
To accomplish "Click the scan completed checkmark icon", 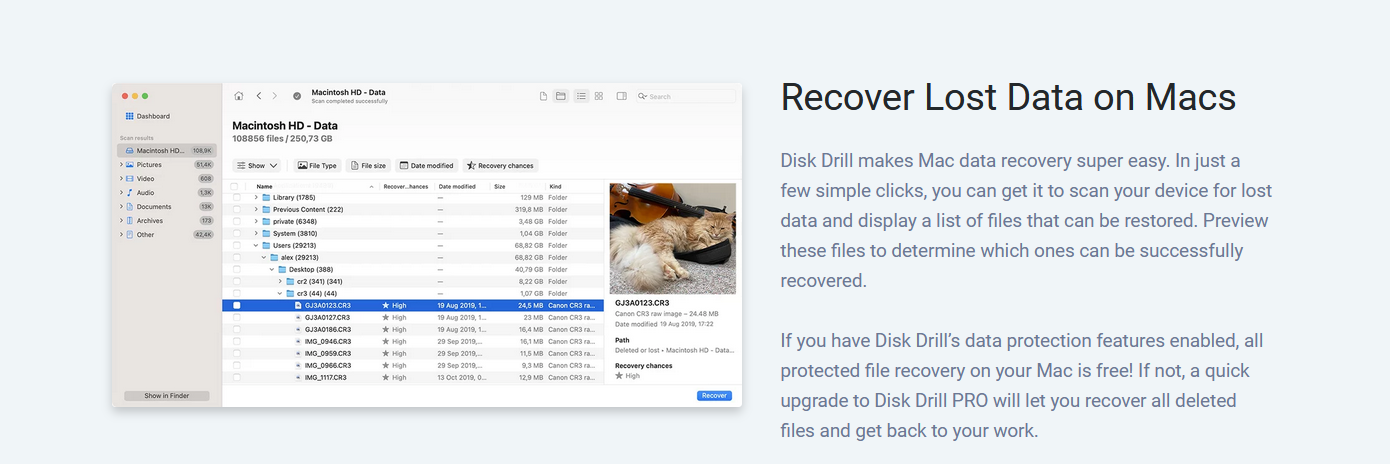I will click(297, 96).
